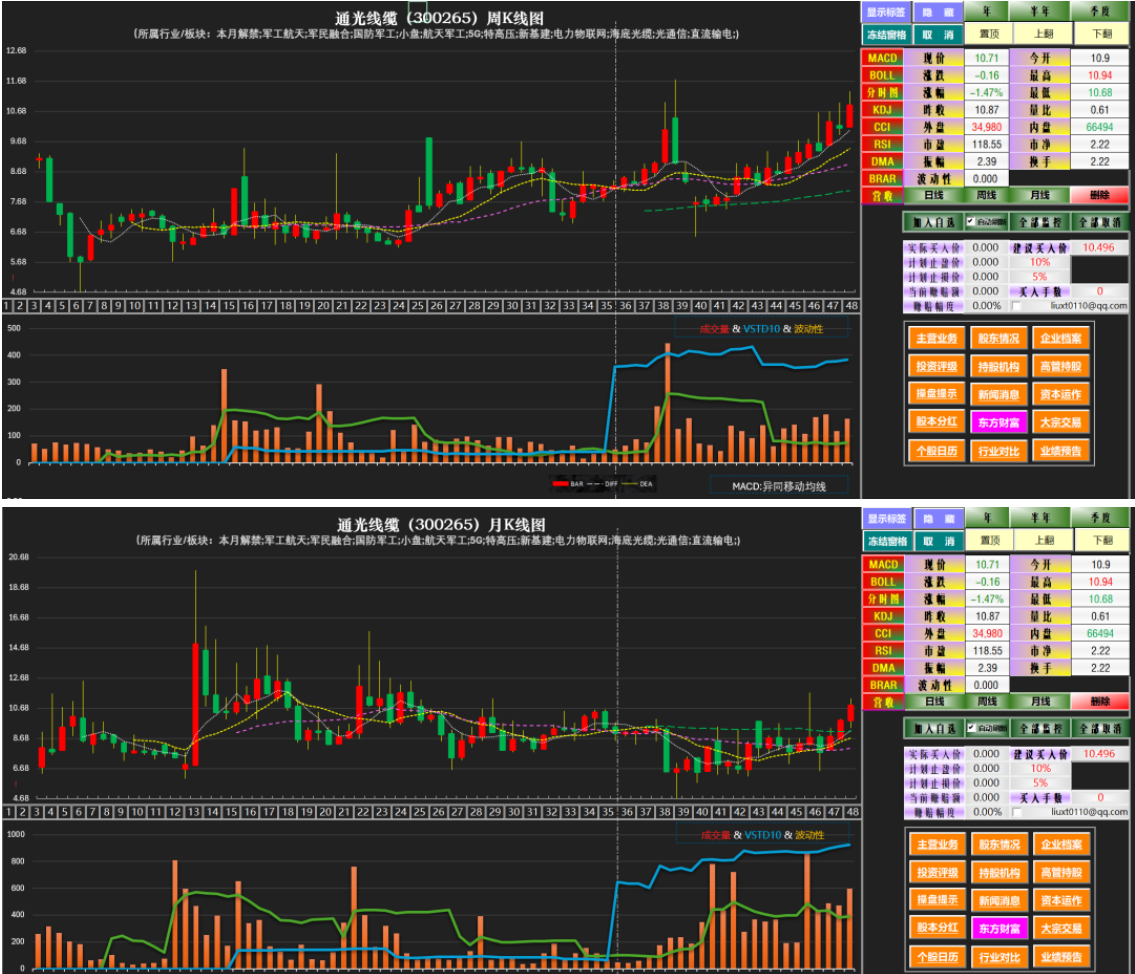Click 现价 value 10.71 in weekly chart panel
The width and height of the screenshot is (1135, 974).
coord(987,58)
